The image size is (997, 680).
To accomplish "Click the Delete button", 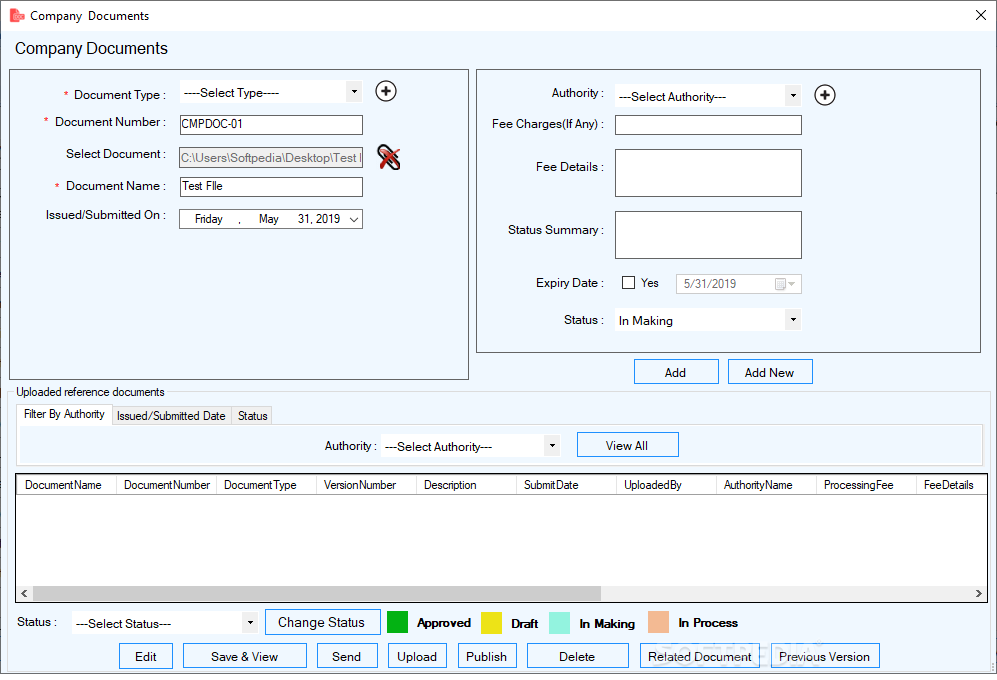I will point(577,656).
